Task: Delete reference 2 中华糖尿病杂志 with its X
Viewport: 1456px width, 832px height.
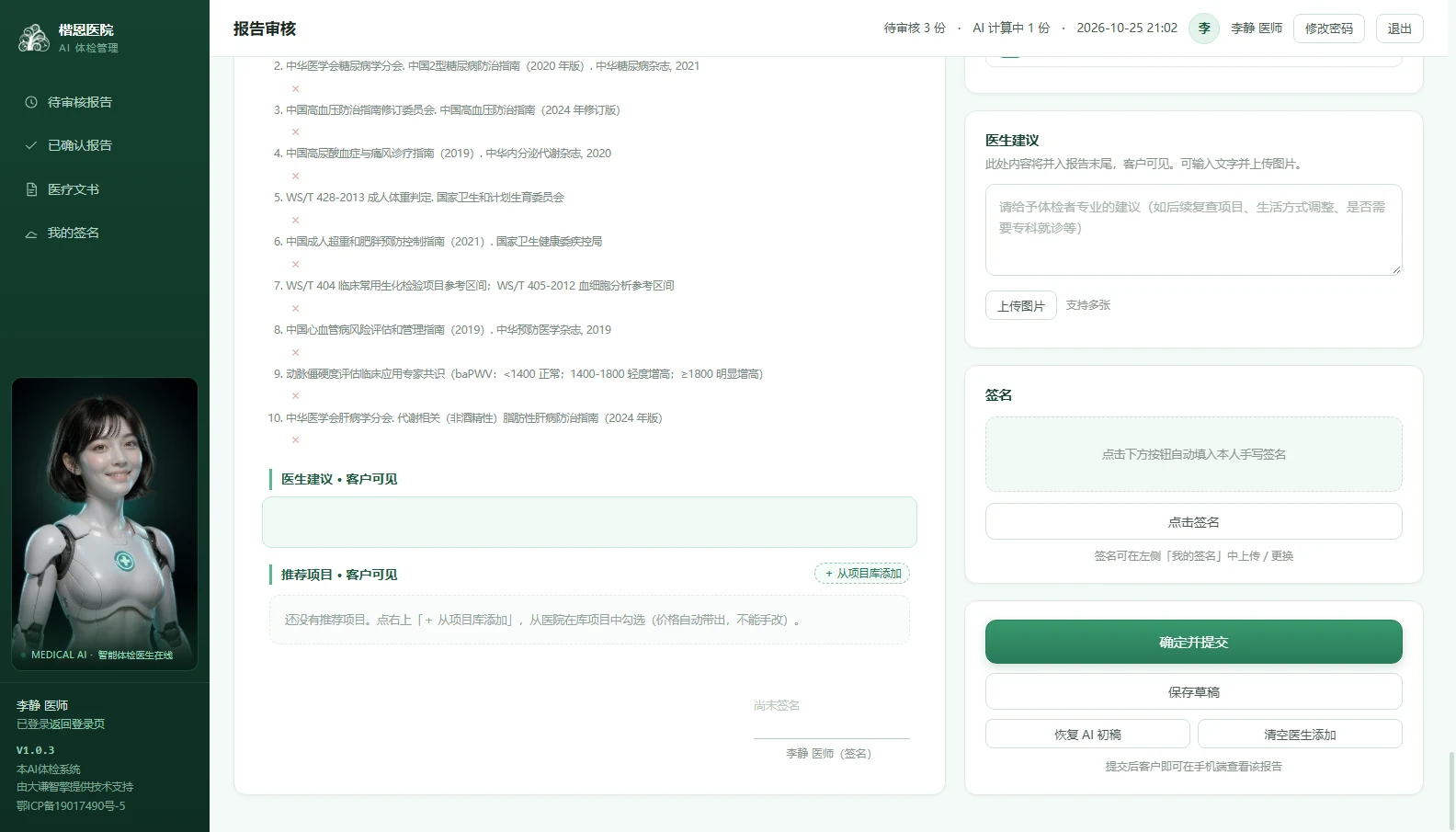Action: (295, 88)
